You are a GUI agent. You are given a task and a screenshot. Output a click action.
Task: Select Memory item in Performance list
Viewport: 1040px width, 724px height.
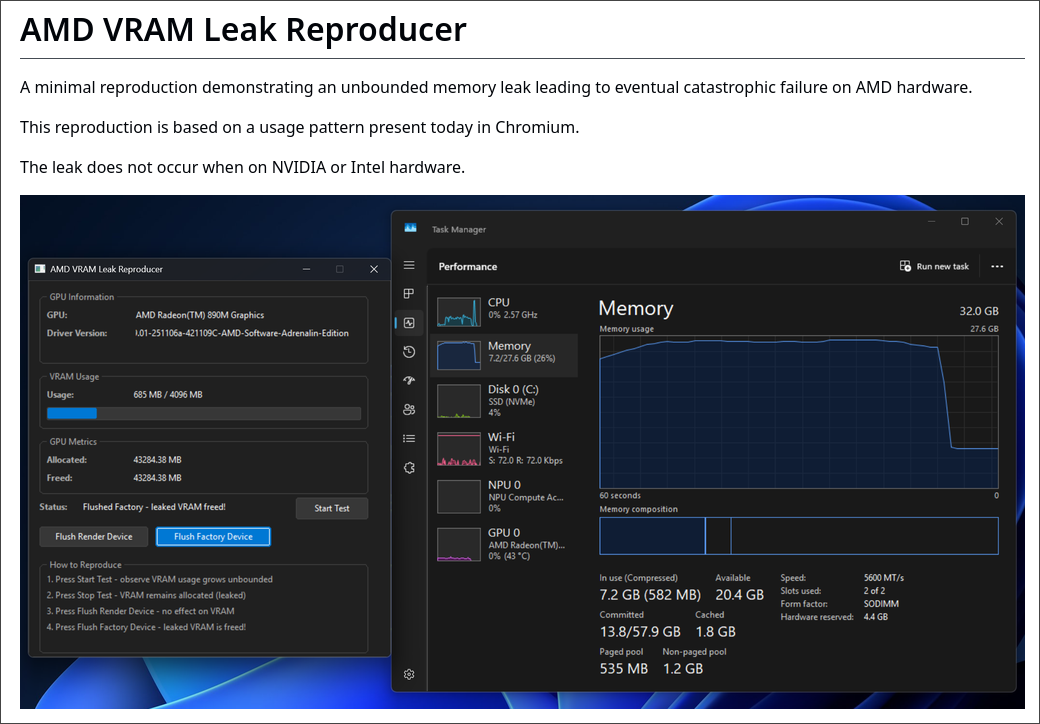503,355
